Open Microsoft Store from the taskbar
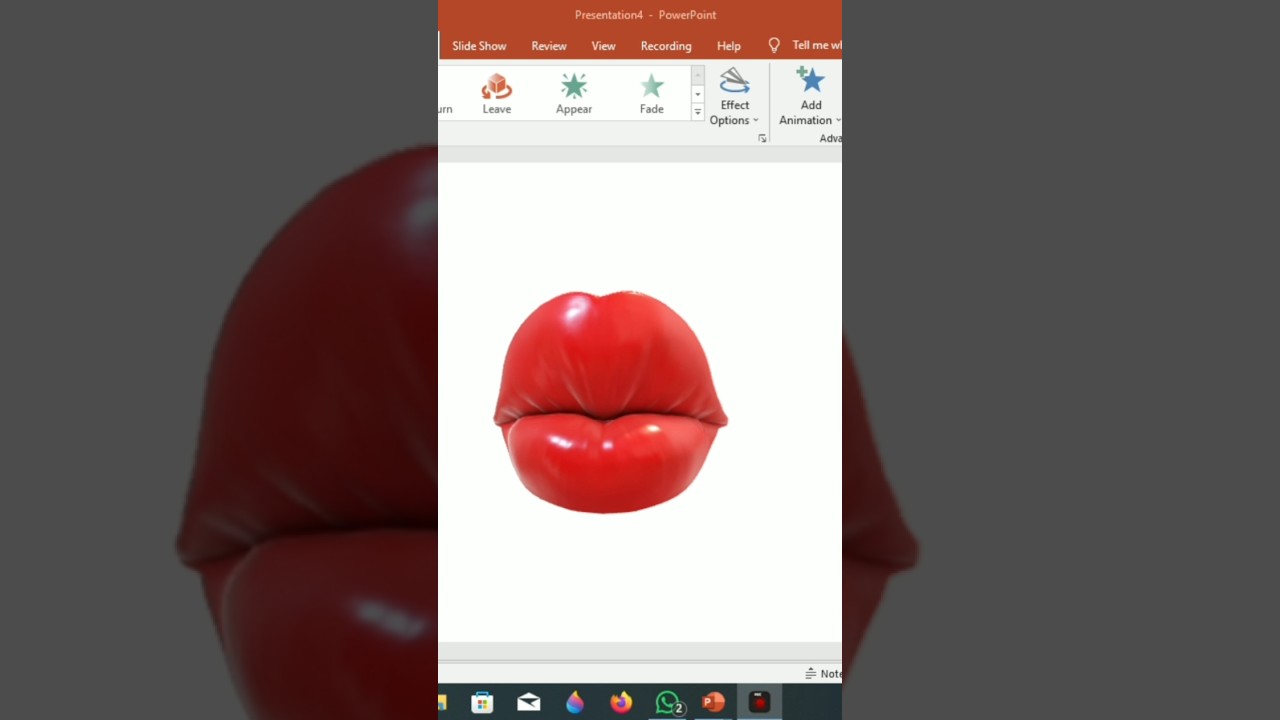Viewport: 1280px width, 720px height. click(482, 703)
